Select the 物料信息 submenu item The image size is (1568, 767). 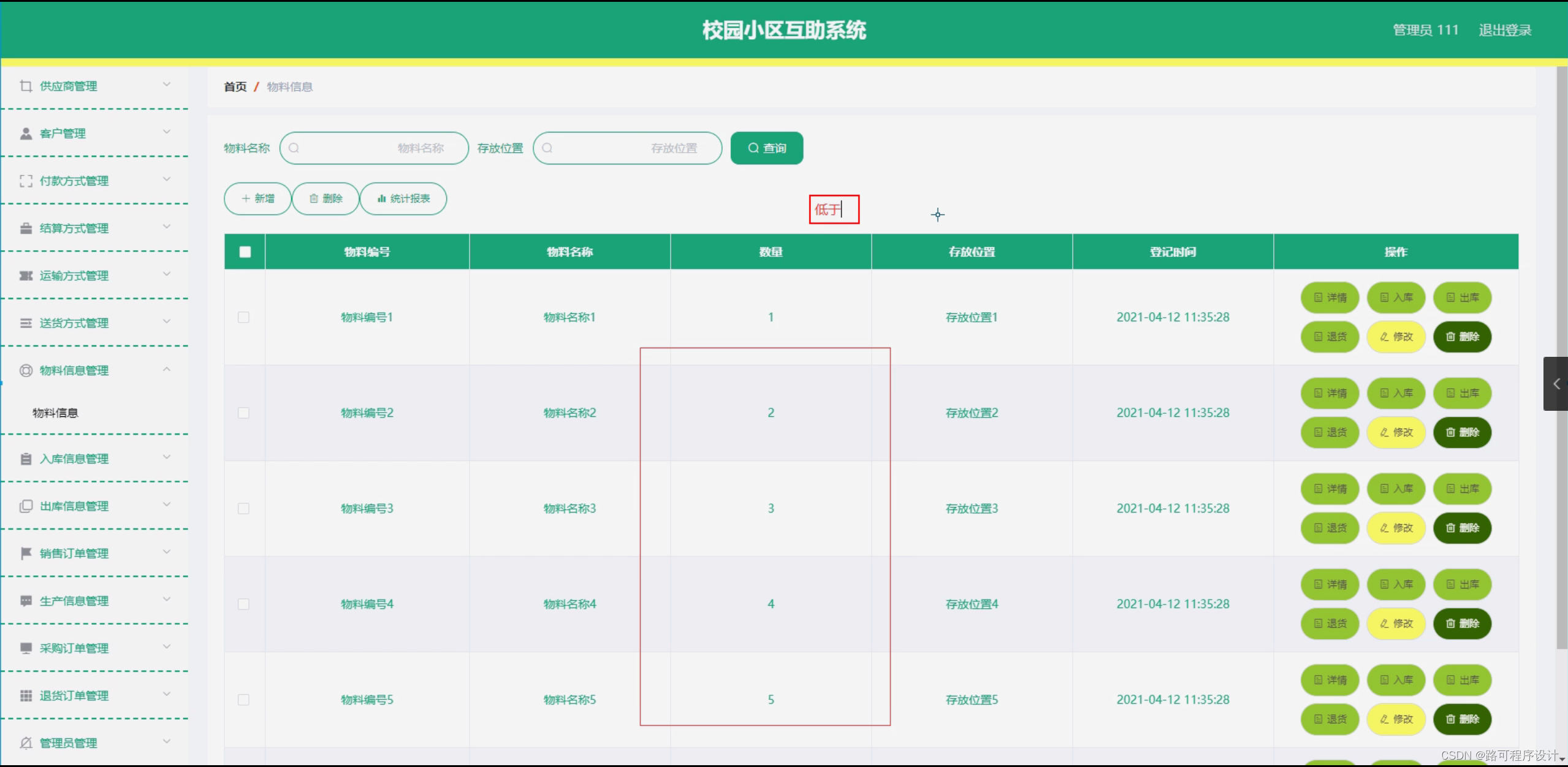(55, 413)
